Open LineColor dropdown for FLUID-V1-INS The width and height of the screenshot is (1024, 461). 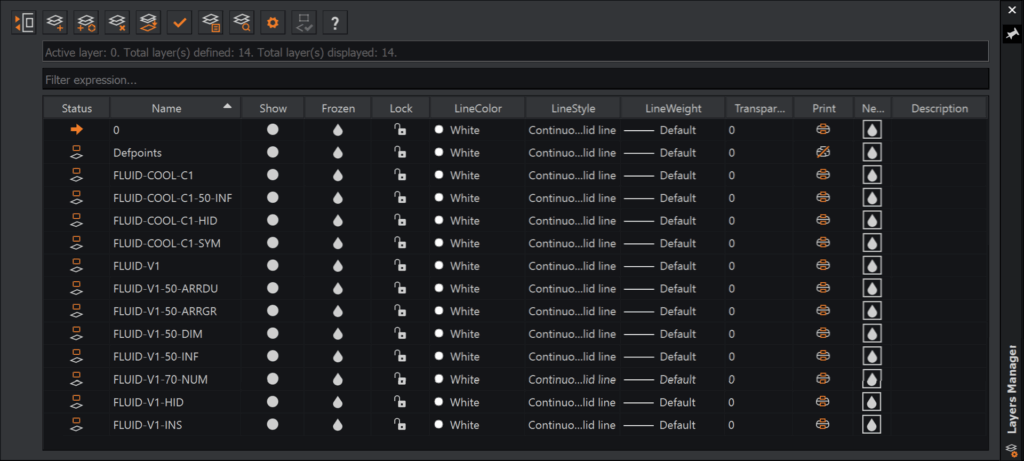click(465, 425)
